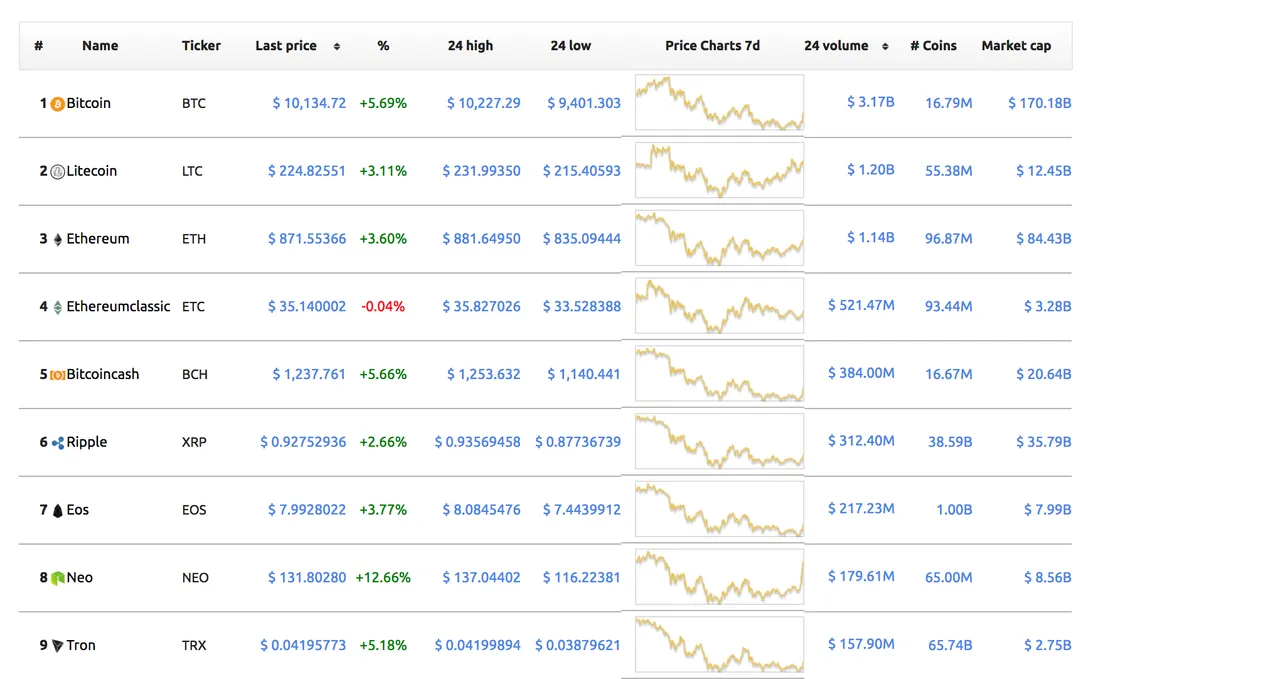Open the Bitcoin name link

tap(88, 103)
